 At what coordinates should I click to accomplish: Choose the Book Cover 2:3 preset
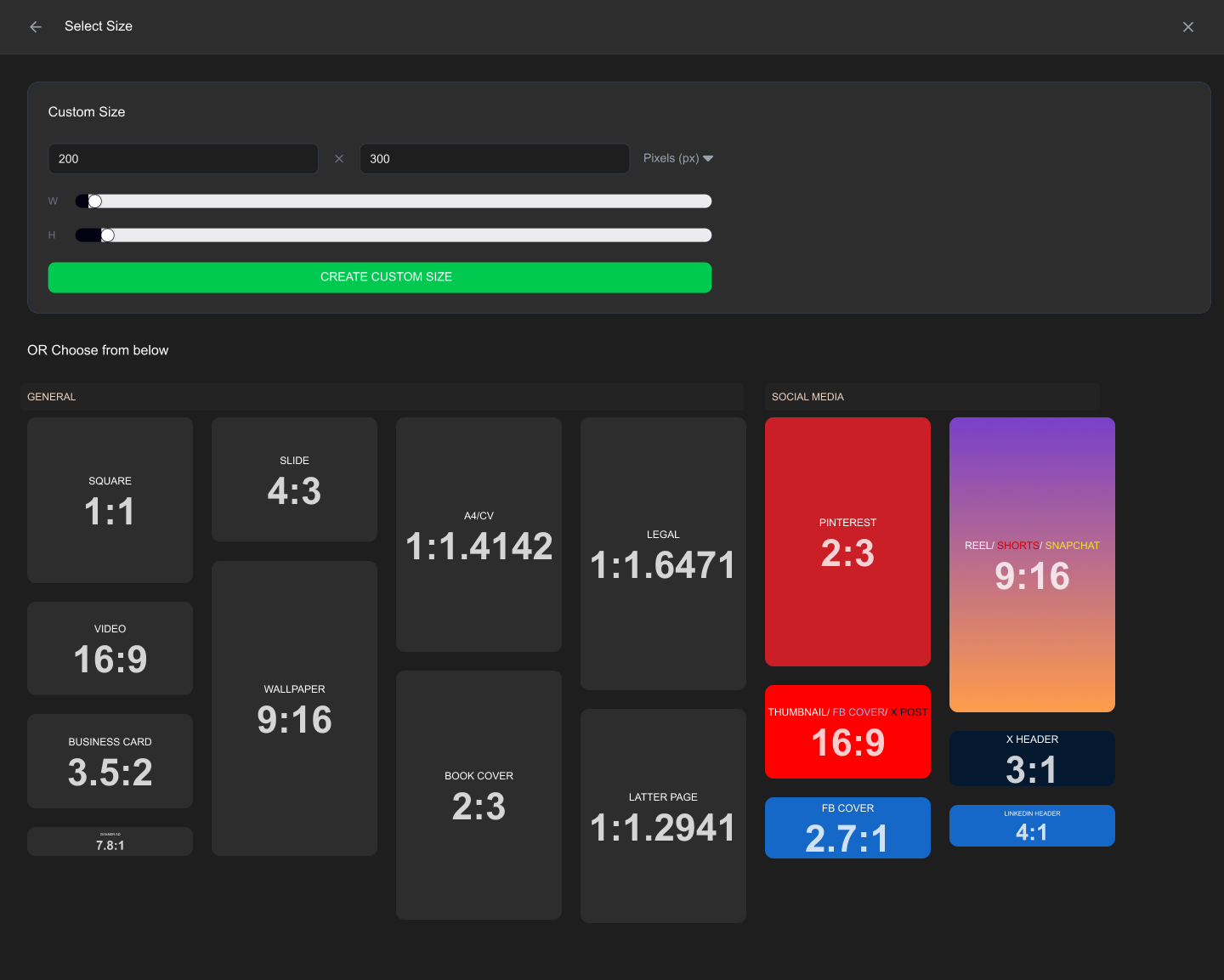tap(479, 795)
